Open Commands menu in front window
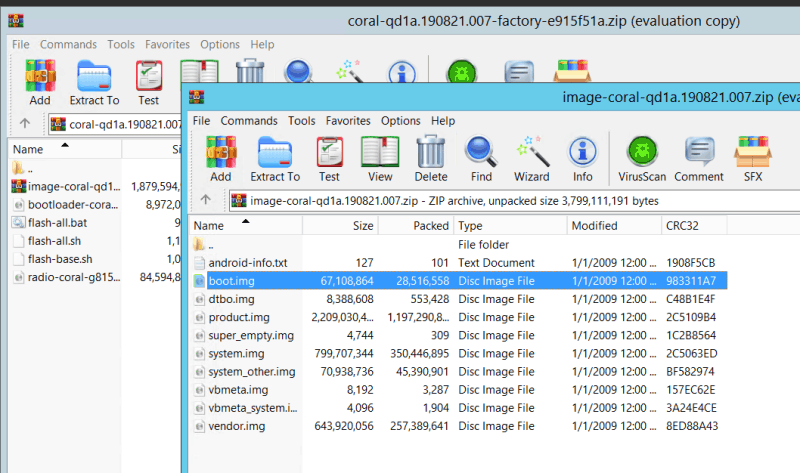Screen dimensions: 800x473 (x=249, y=121)
